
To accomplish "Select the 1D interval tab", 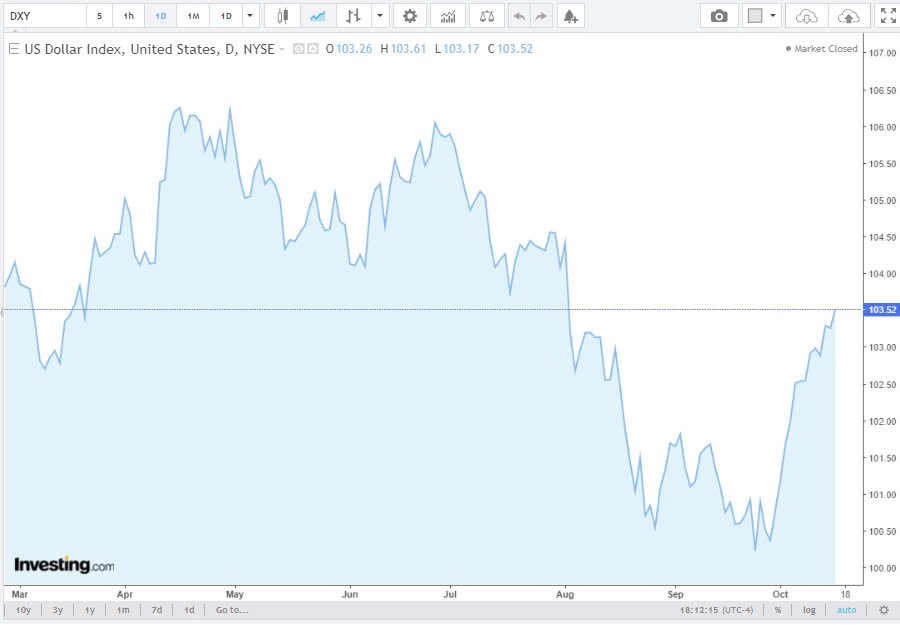I will click(162, 15).
